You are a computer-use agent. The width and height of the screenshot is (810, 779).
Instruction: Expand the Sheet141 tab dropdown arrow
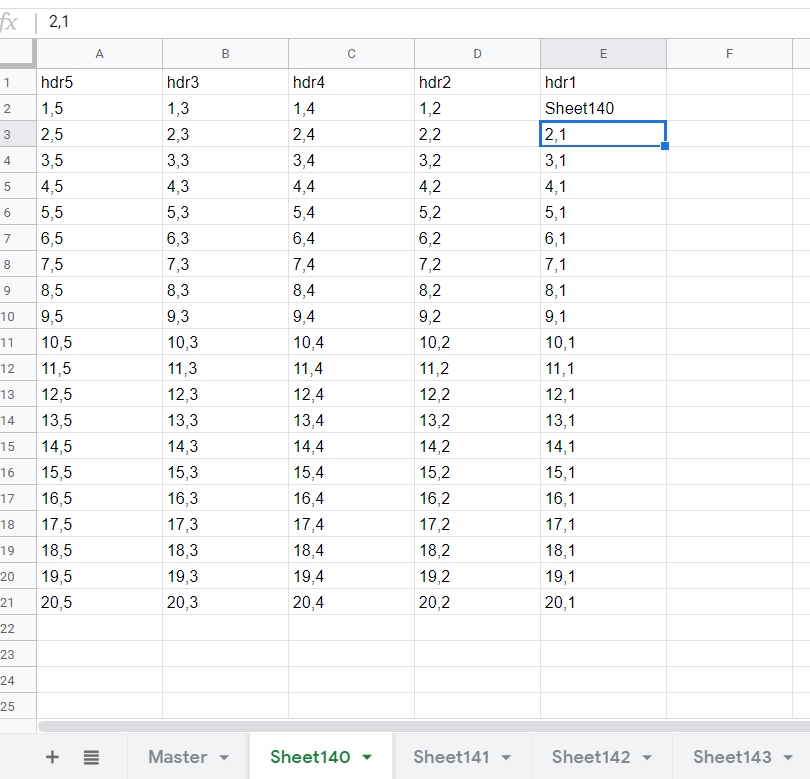coord(506,758)
